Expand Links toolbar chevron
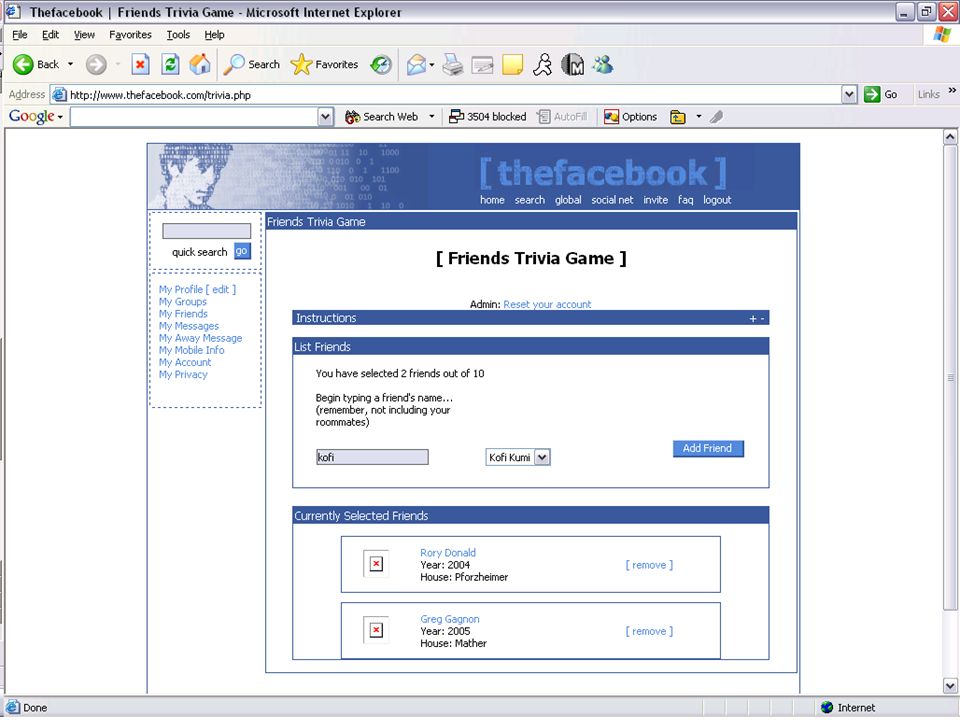This screenshot has height=720, width=960. click(952, 91)
